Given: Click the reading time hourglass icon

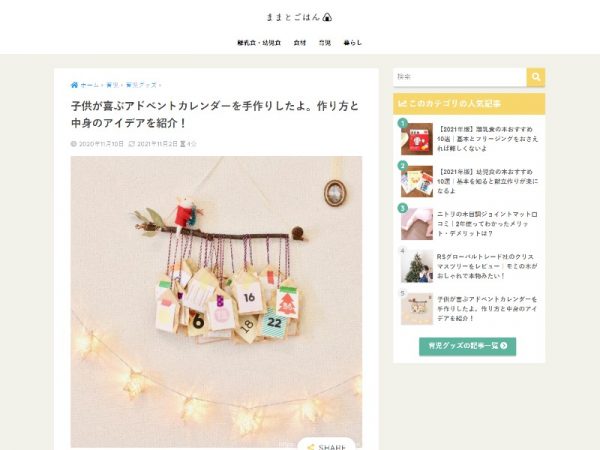Looking at the screenshot, I should point(183,144).
